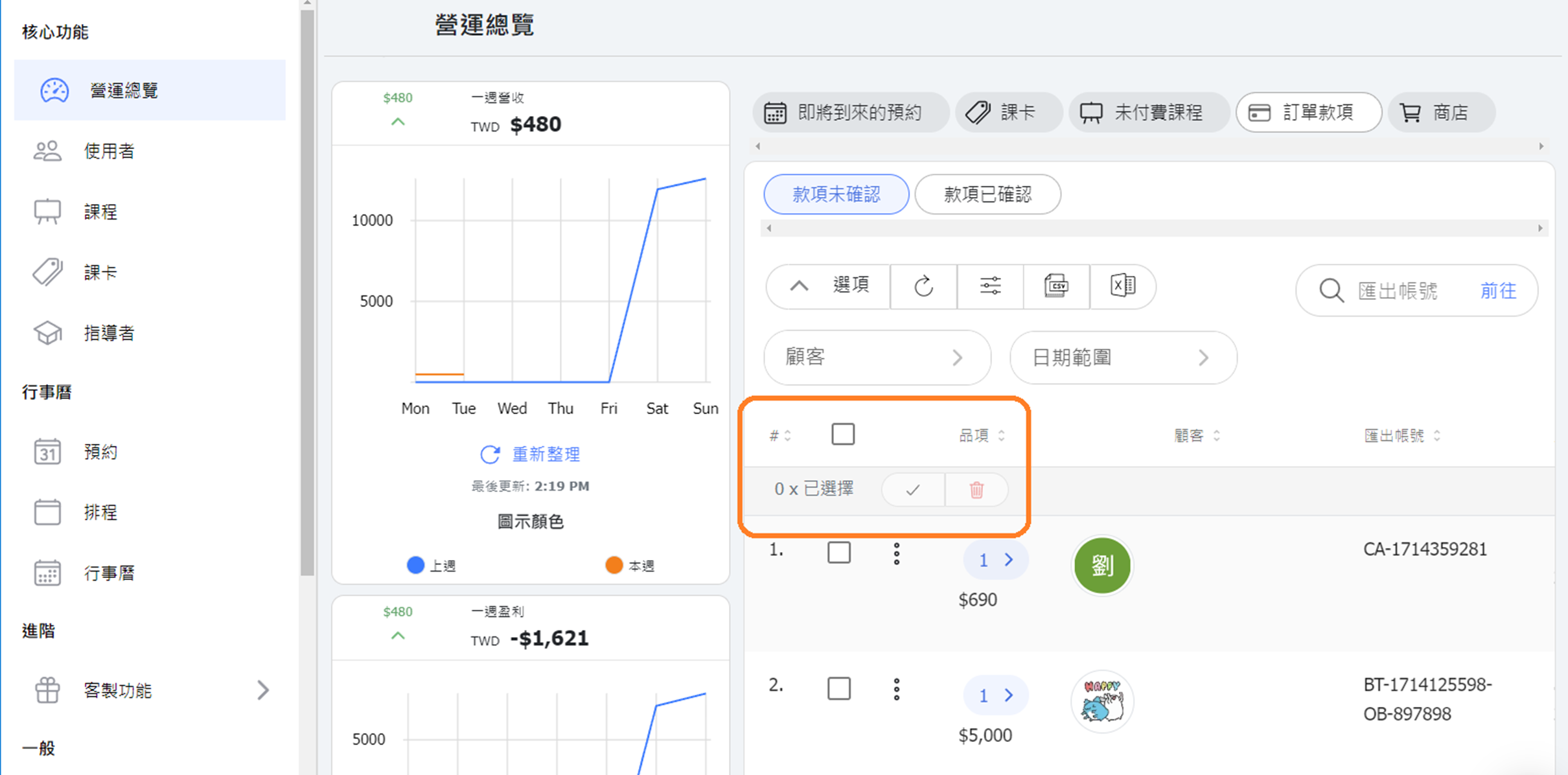Click the orange 本週 color swatch
This screenshot has width=1568, height=775.
[x=614, y=565]
